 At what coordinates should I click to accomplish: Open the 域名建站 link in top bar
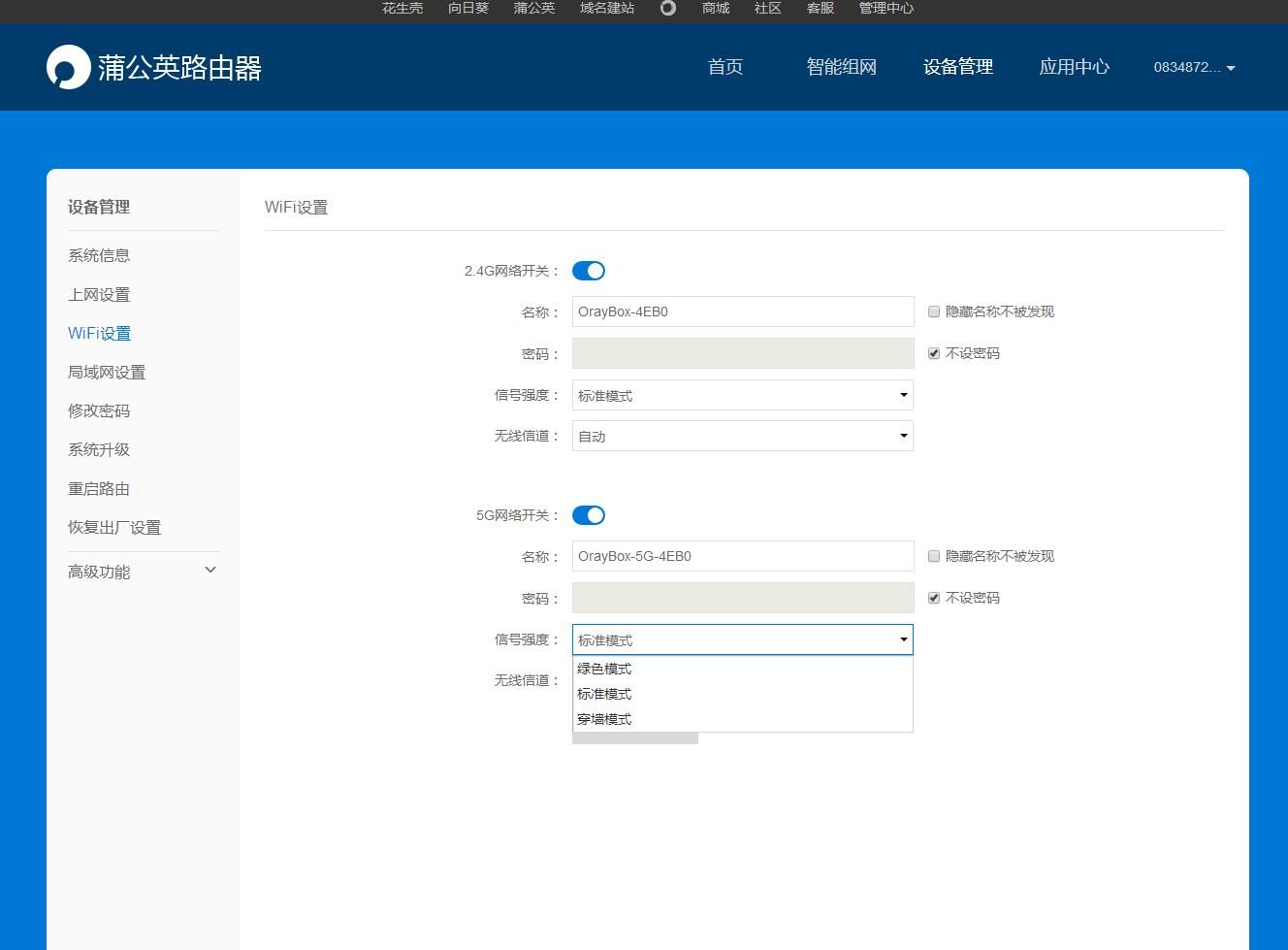tap(607, 8)
